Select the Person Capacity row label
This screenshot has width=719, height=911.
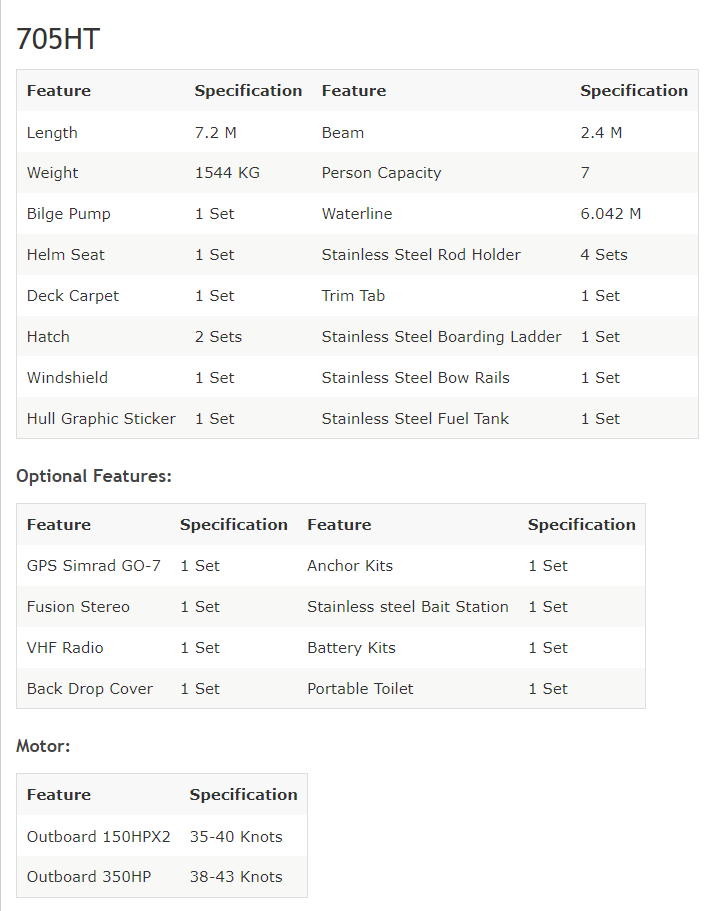click(382, 173)
